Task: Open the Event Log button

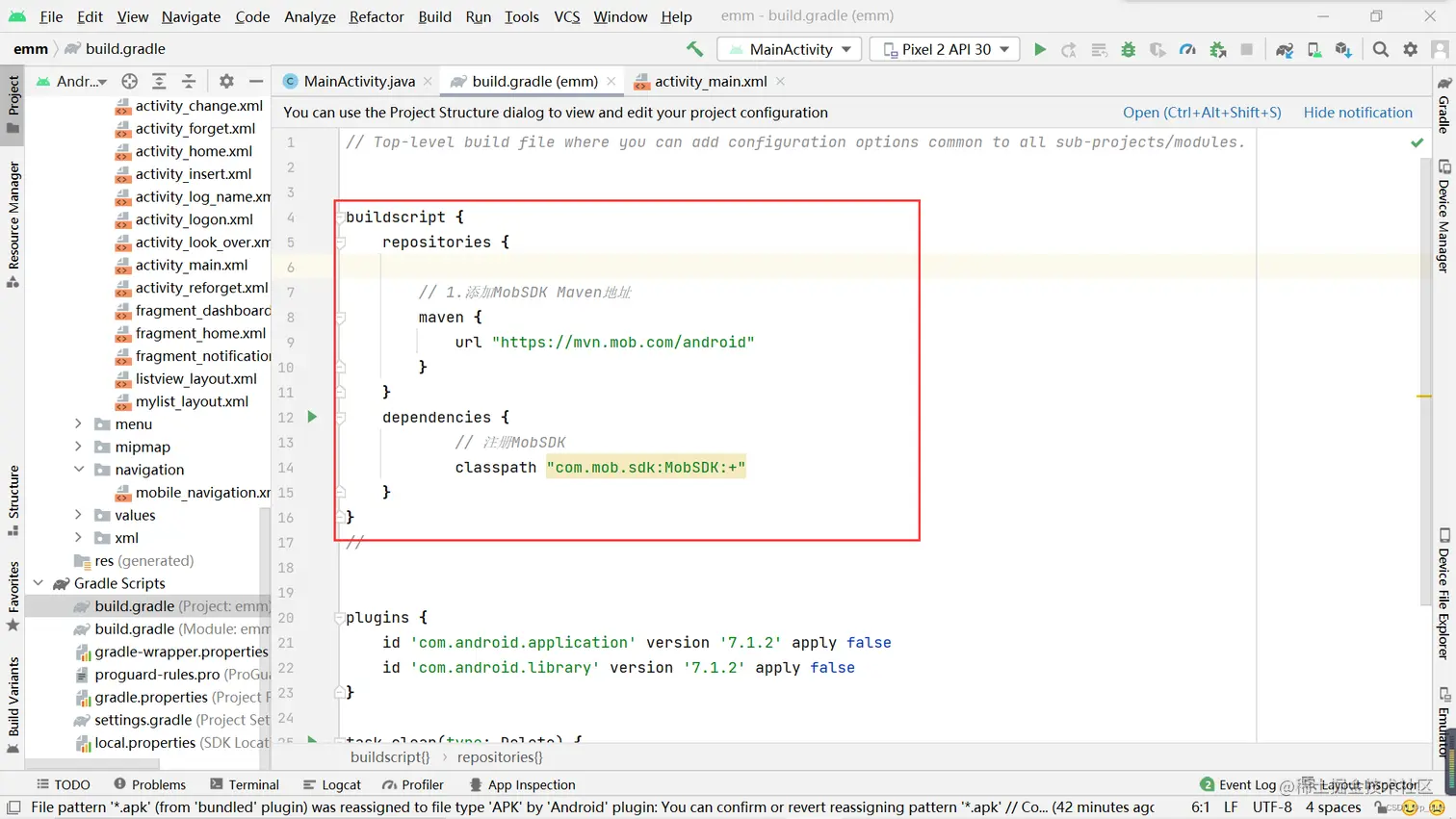Action: point(1238,785)
